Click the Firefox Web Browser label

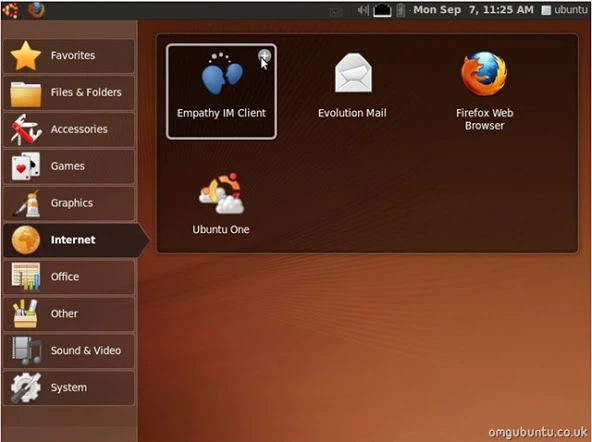click(484, 119)
